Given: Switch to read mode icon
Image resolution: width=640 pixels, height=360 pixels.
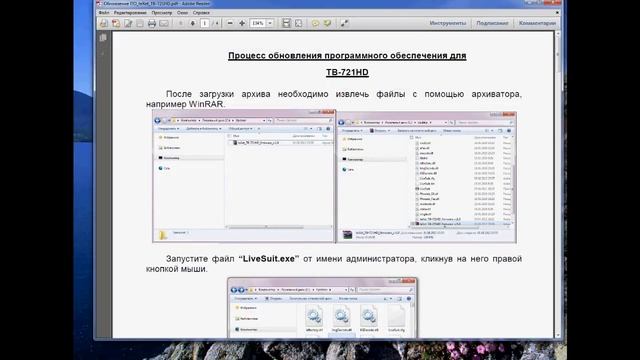Looking at the screenshot, I should tap(344, 24).
